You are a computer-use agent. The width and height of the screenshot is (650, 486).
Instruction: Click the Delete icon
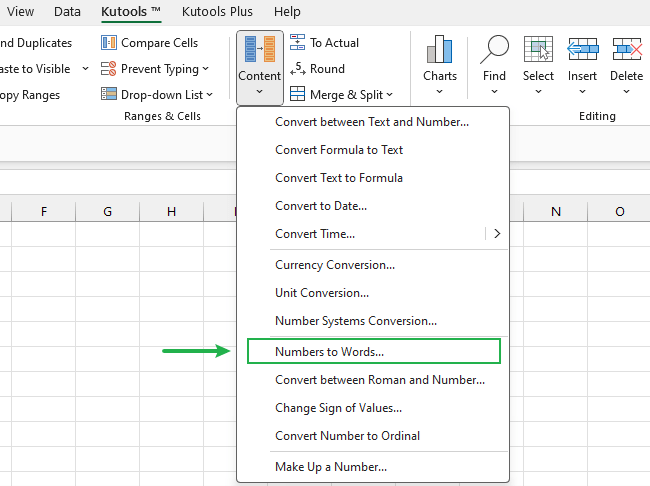click(627, 49)
